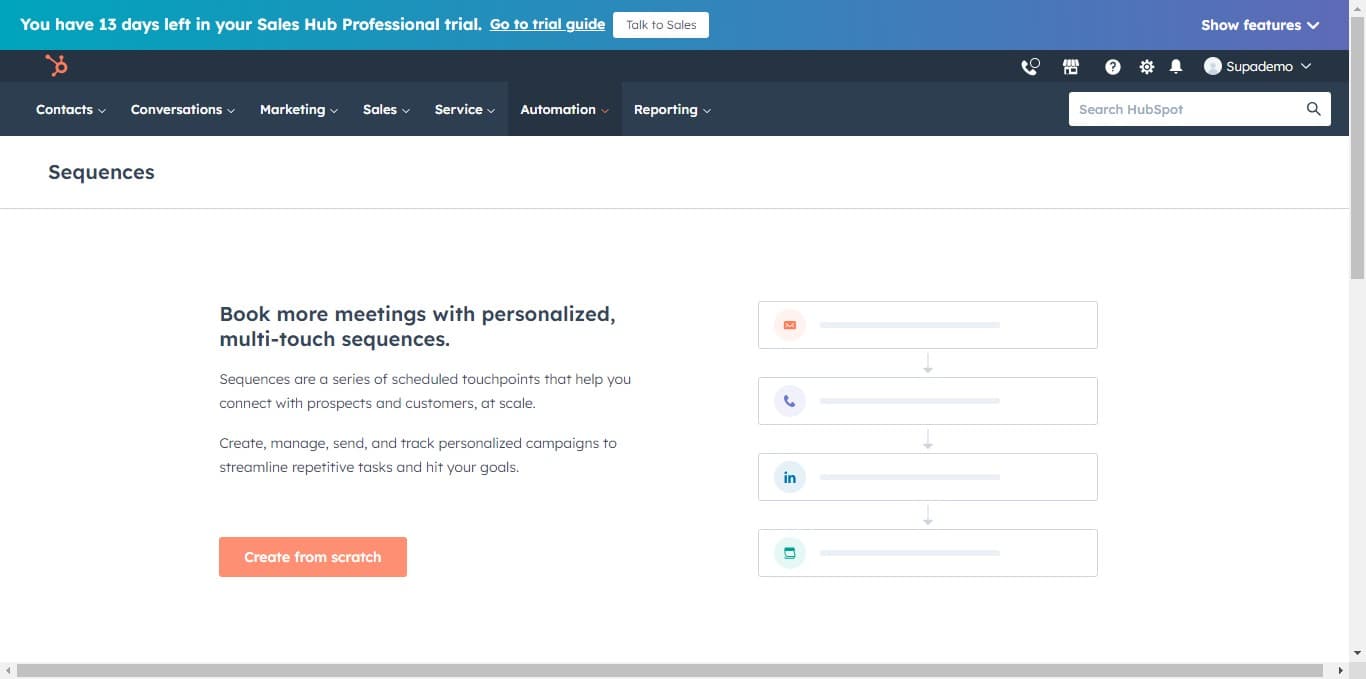Open the Reporting dropdown menu
Image resolution: width=1366 pixels, height=679 pixels.
672,110
